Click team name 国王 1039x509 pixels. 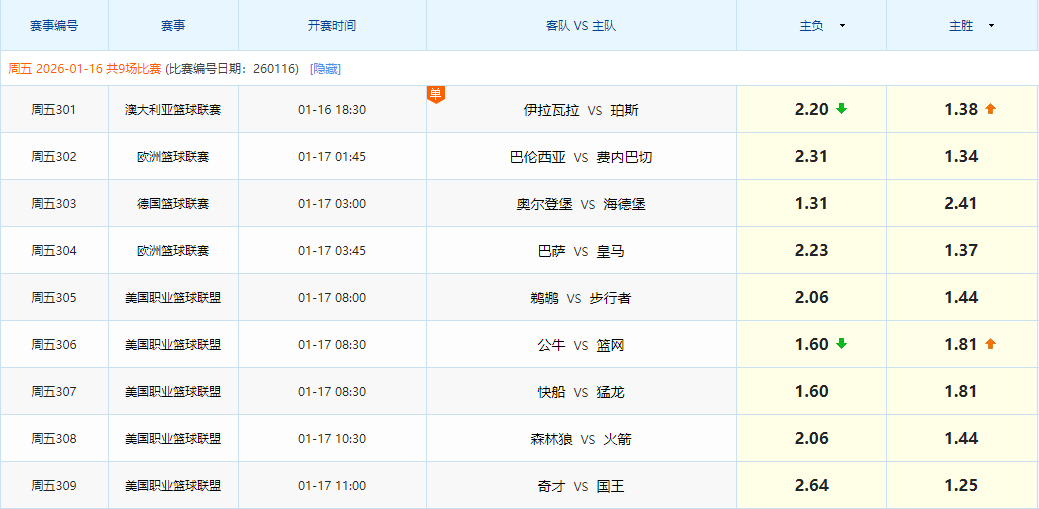[x=610, y=486]
